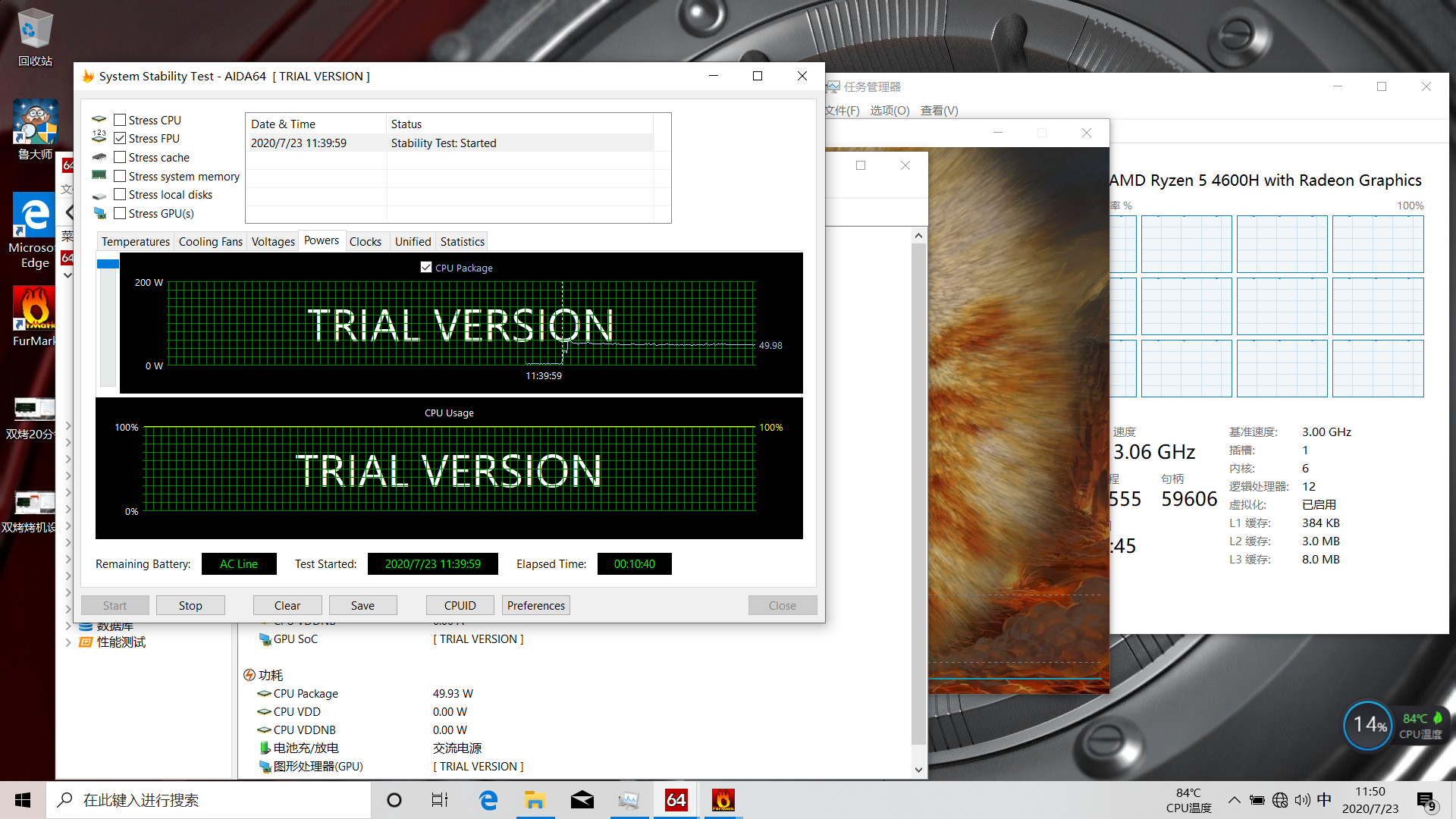Click the Clear button

point(287,605)
